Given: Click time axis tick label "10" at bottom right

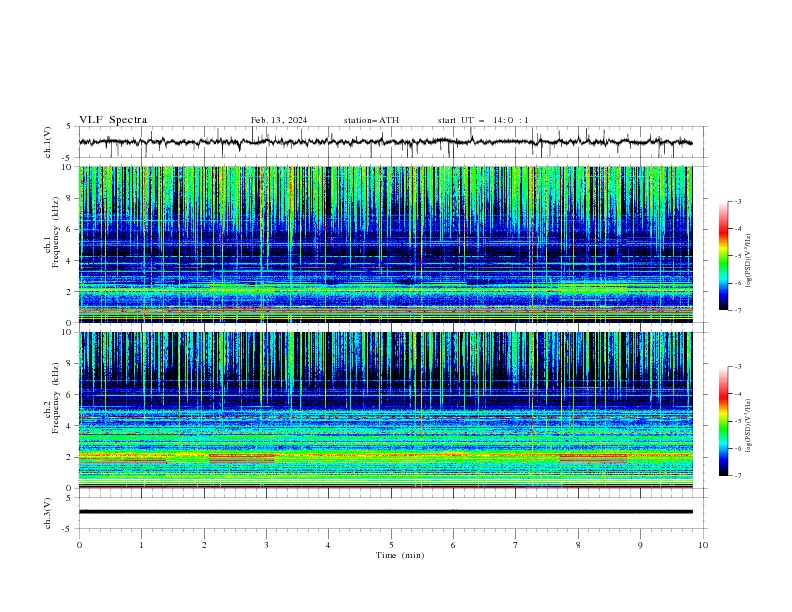Looking at the screenshot, I should [x=703, y=545].
